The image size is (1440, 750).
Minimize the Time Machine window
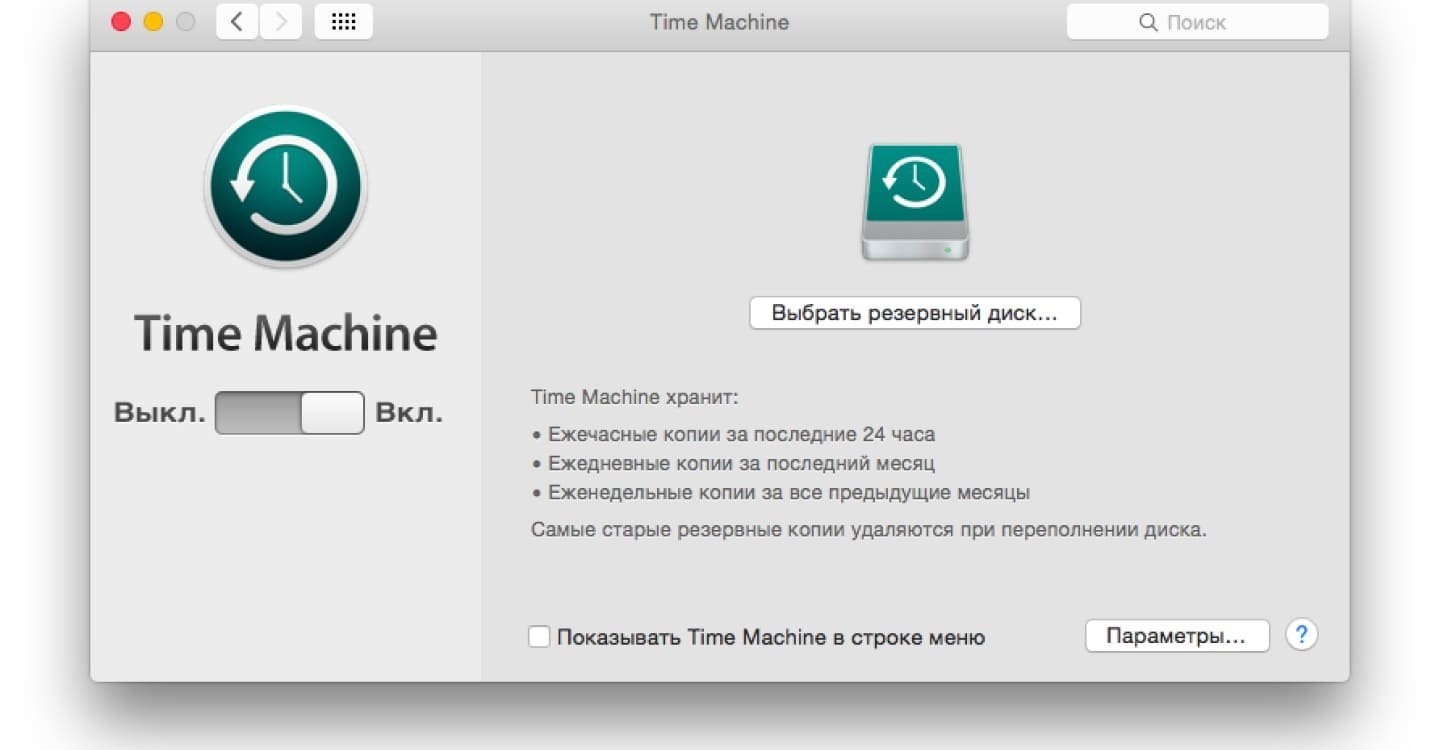153,22
